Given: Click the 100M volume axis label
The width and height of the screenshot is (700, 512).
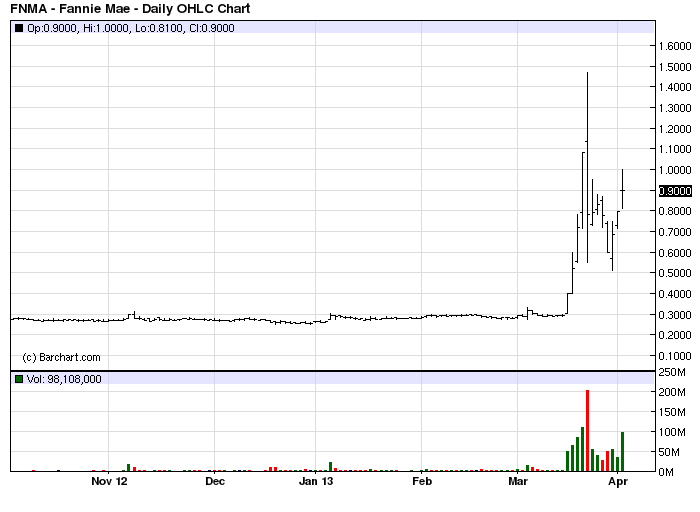Looking at the screenshot, I should [x=672, y=432].
